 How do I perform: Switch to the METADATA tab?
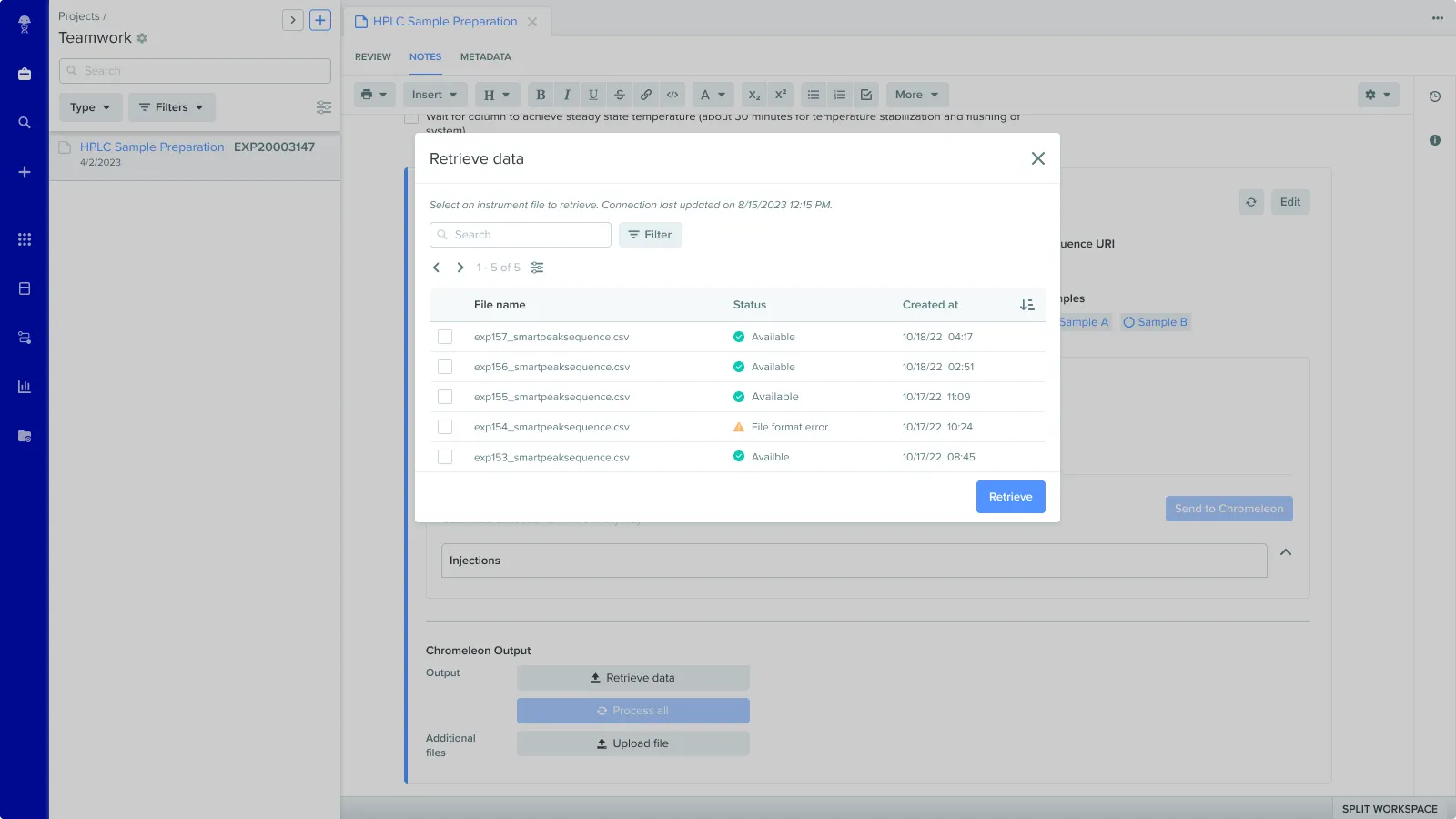click(485, 56)
